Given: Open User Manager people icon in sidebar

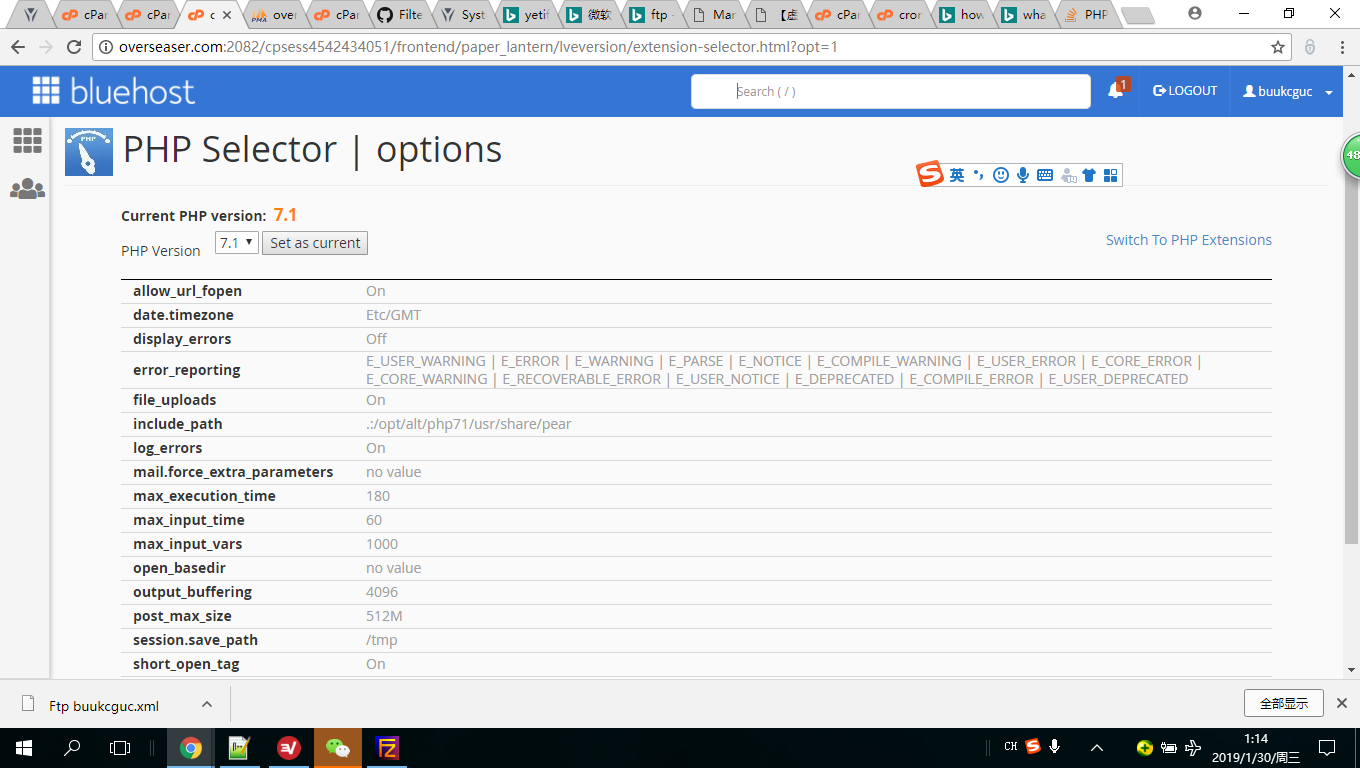Looking at the screenshot, I should pos(27,189).
